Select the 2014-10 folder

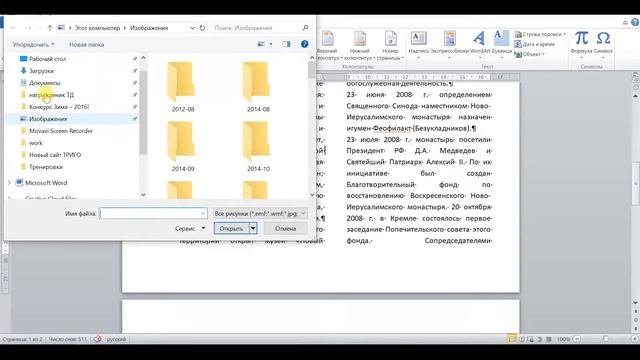coord(258,146)
